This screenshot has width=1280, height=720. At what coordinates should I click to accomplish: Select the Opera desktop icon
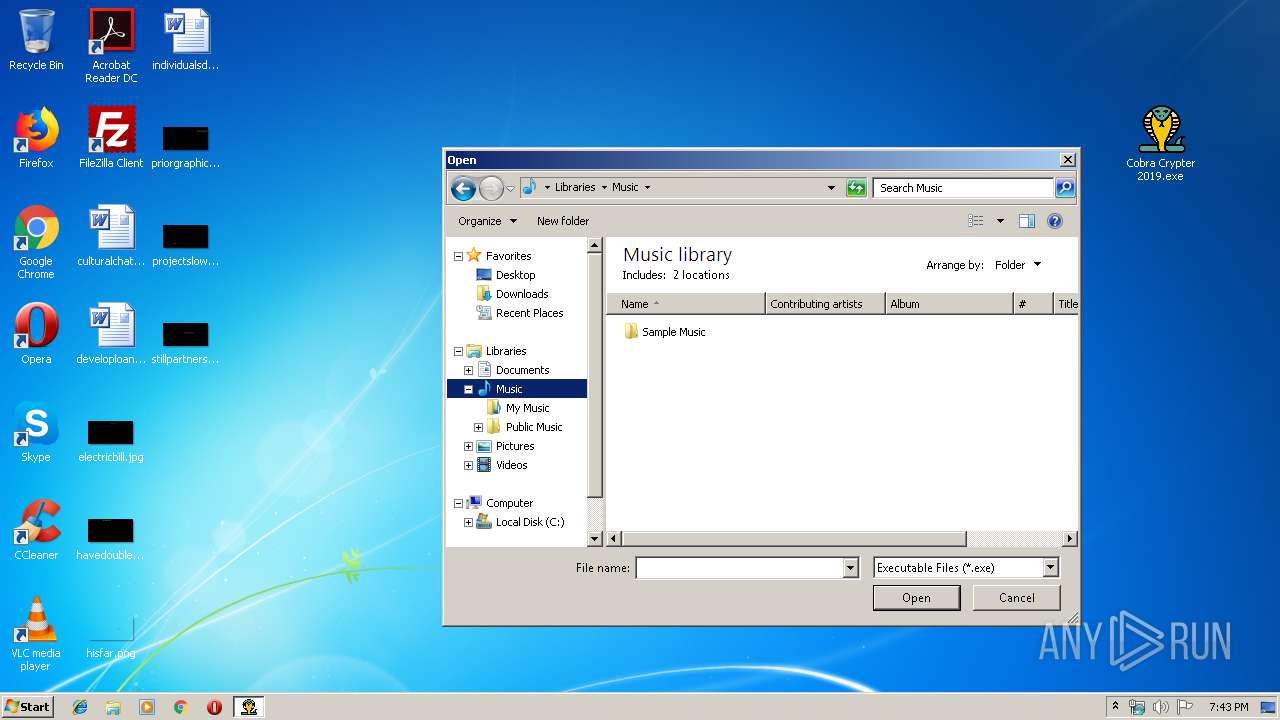click(x=36, y=334)
